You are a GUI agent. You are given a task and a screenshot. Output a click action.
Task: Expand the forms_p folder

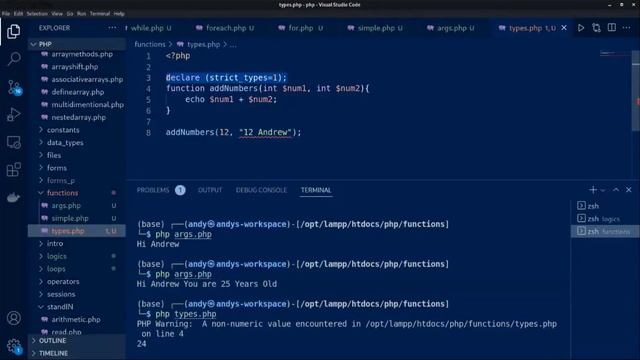(77, 180)
